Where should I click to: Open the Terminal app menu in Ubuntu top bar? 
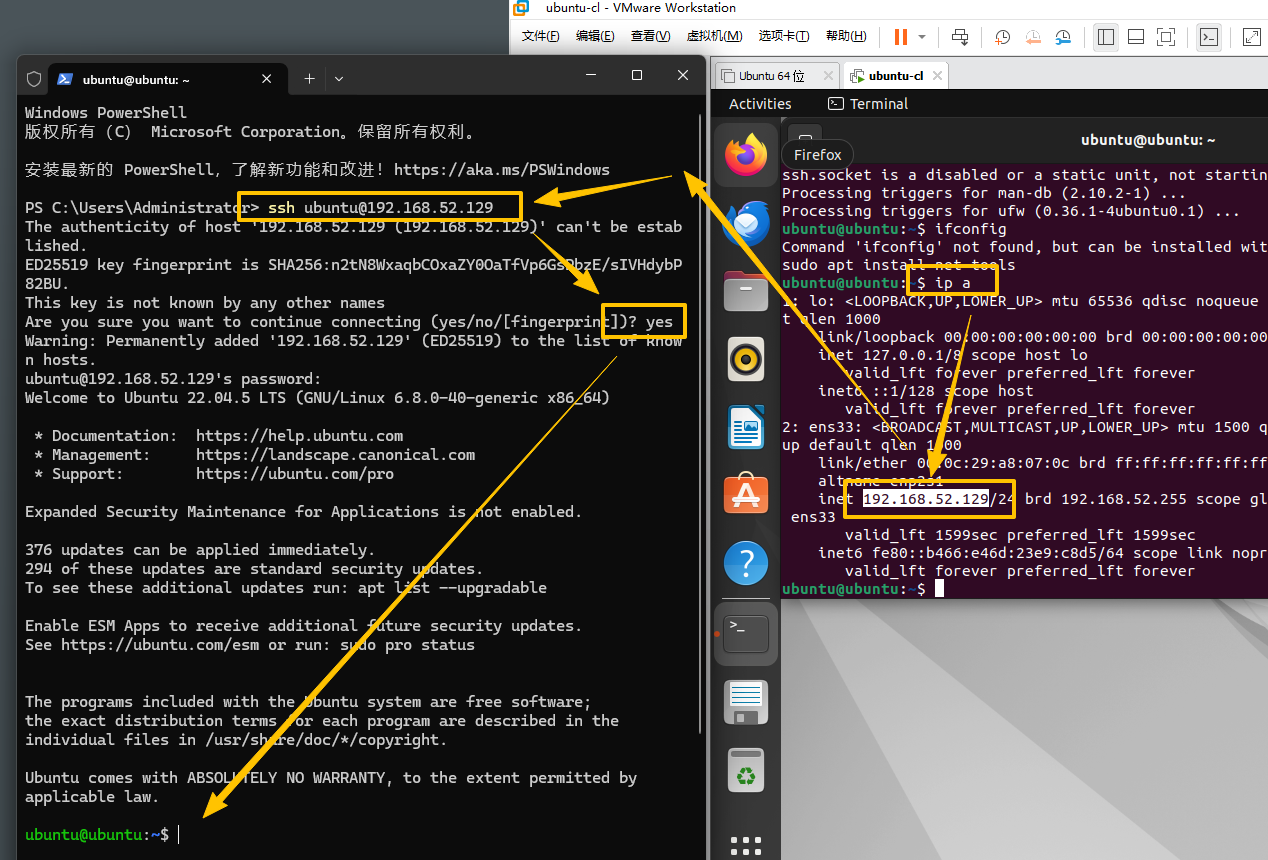click(868, 104)
